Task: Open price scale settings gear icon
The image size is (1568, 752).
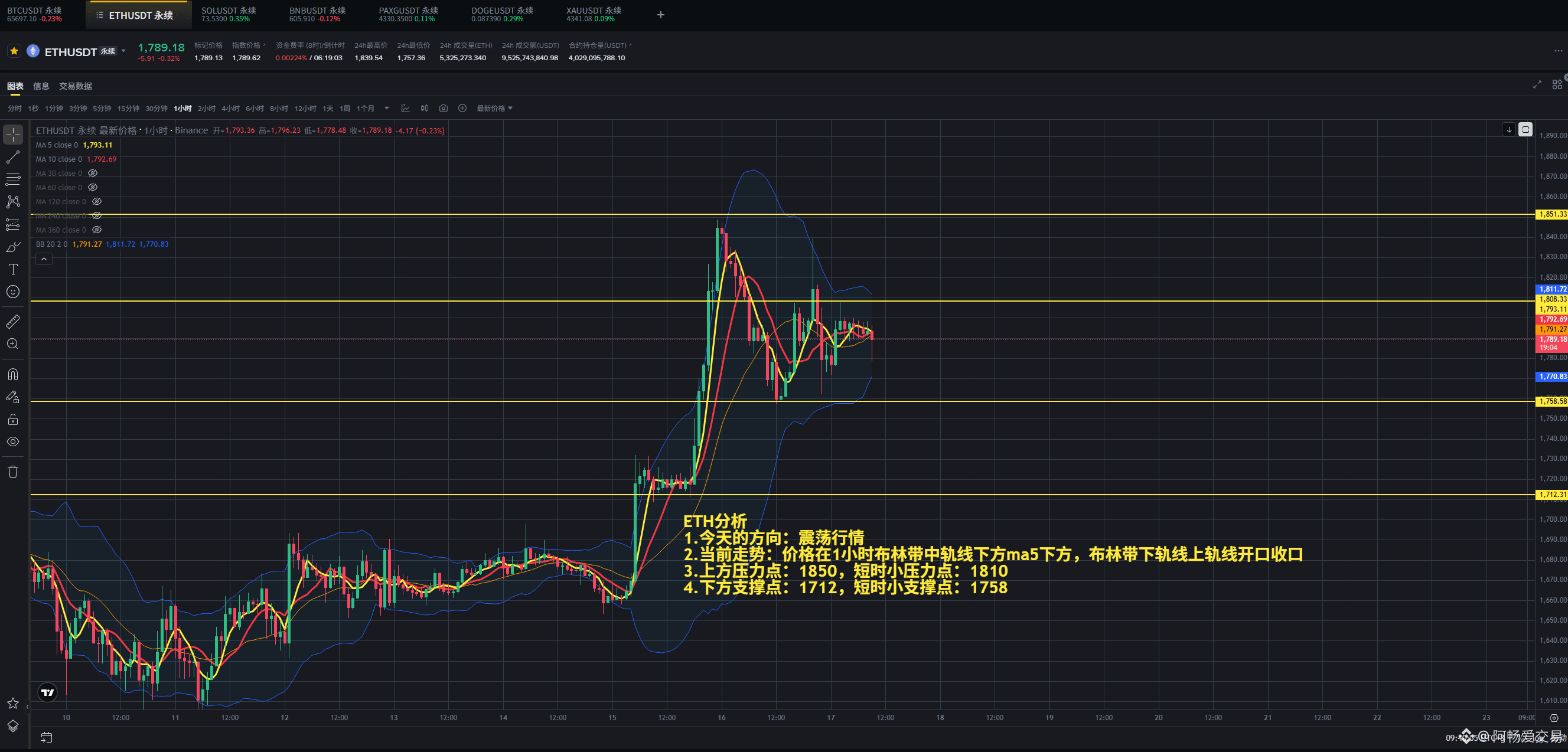Action: point(1554,718)
